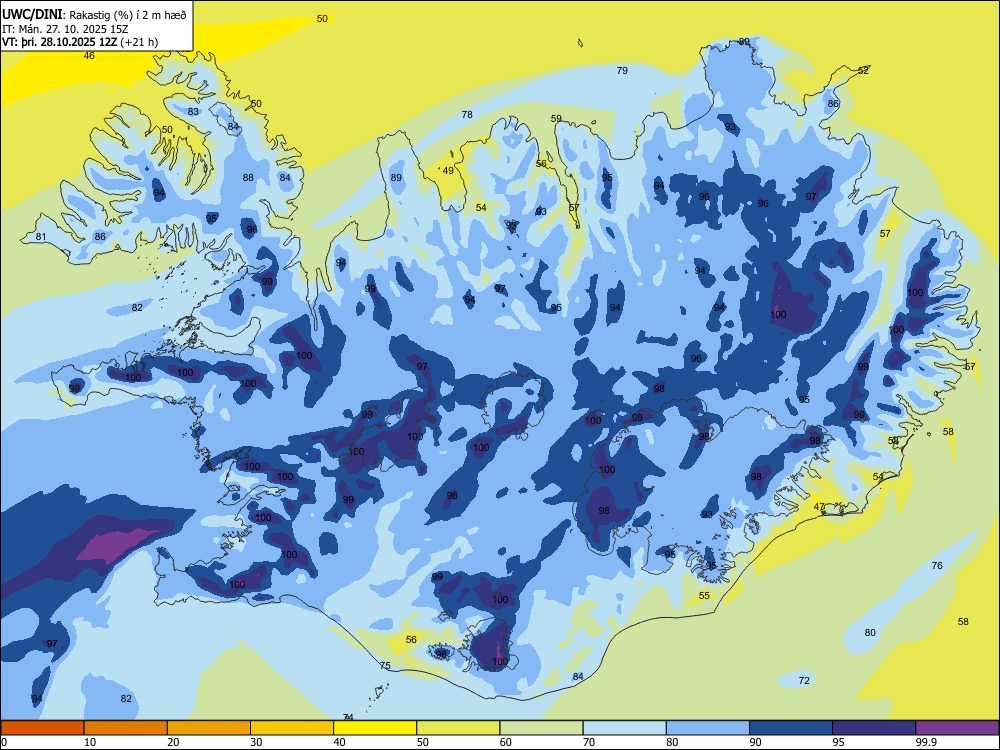
Task: Choose the light blue 70–80 legend swatch
Action: [x=624, y=728]
